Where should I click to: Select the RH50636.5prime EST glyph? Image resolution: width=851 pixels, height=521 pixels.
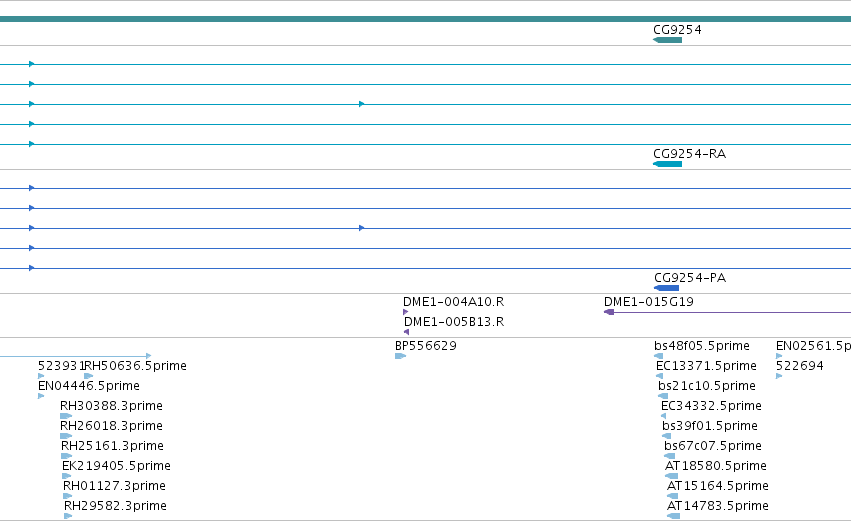(88, 376)
